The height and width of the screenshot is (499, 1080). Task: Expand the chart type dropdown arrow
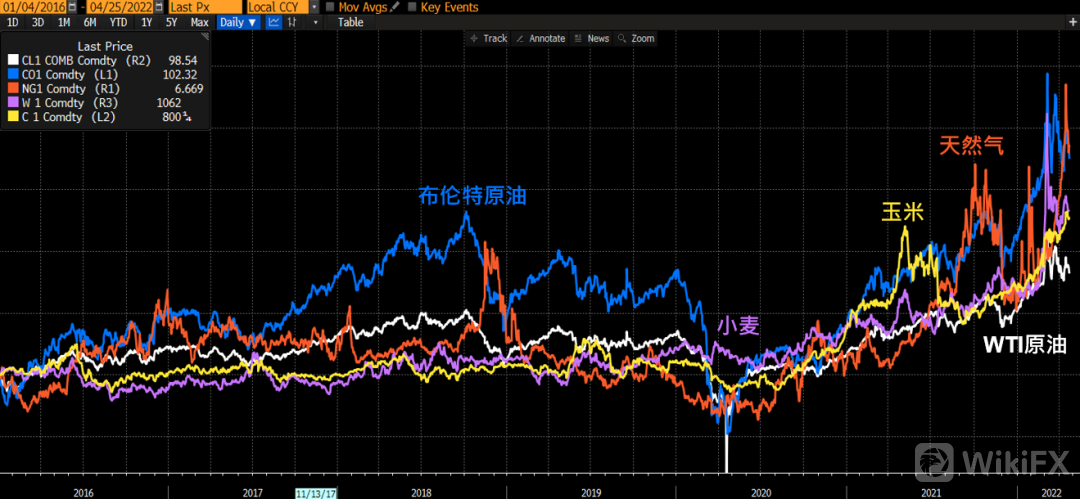314,22
